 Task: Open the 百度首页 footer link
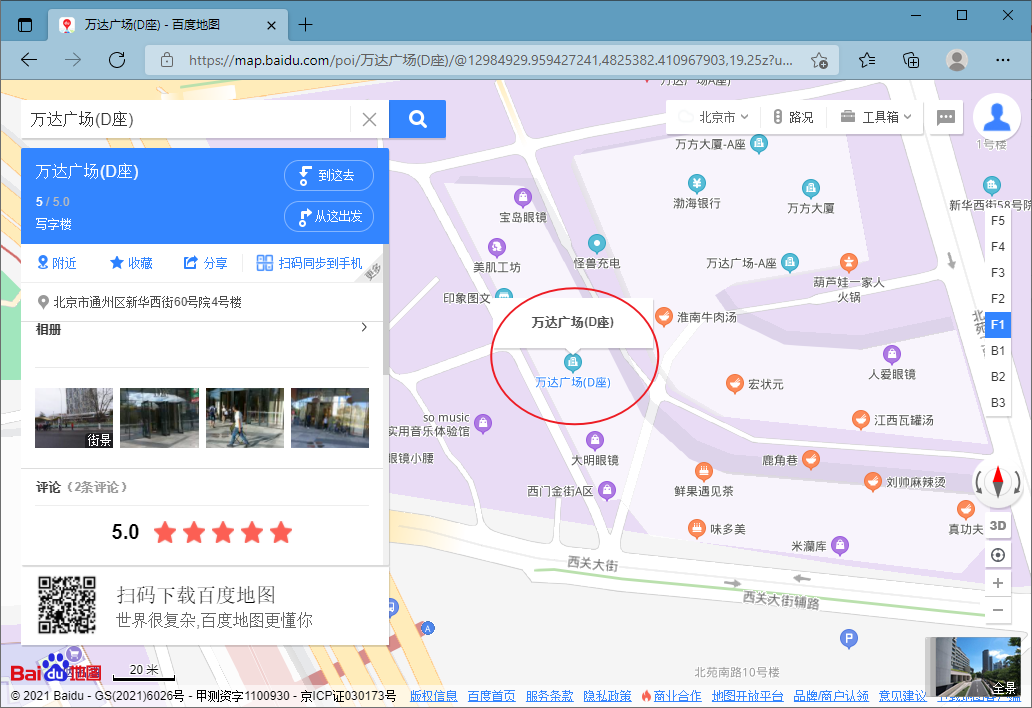point(491,696)
